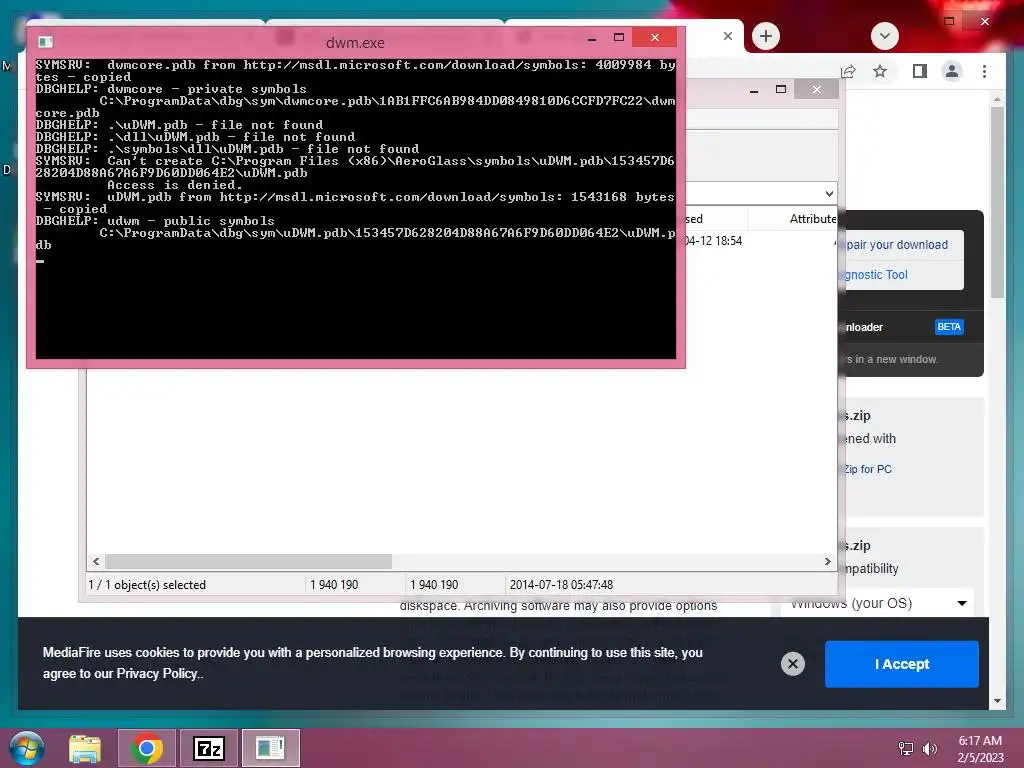Switch to the 7-Zip taskbar icon

click(x=209, y=748)
